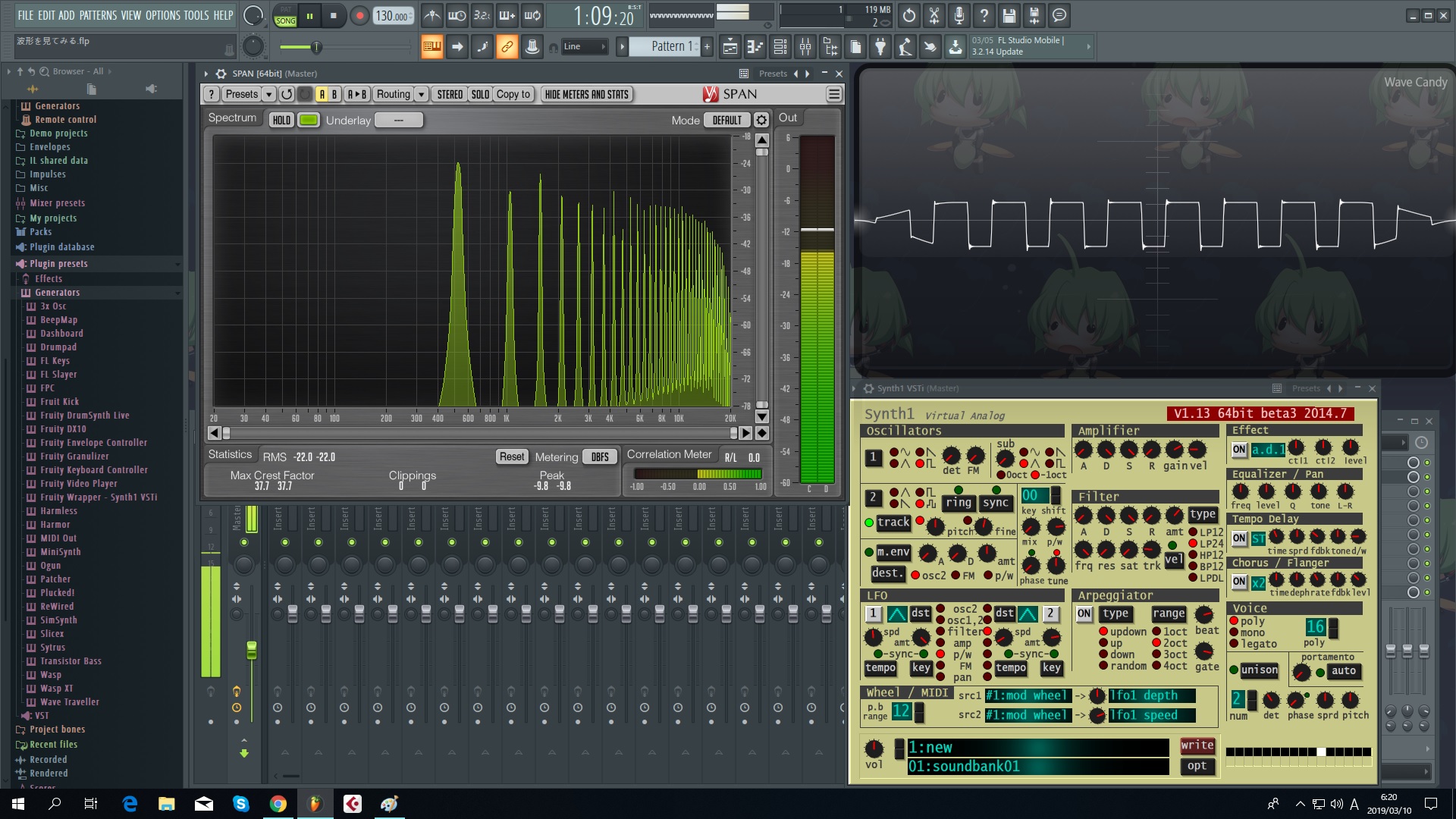Click Synth1 write patch button
This screenshot has width=1456, height=819.
click(x=1197, y=745)
